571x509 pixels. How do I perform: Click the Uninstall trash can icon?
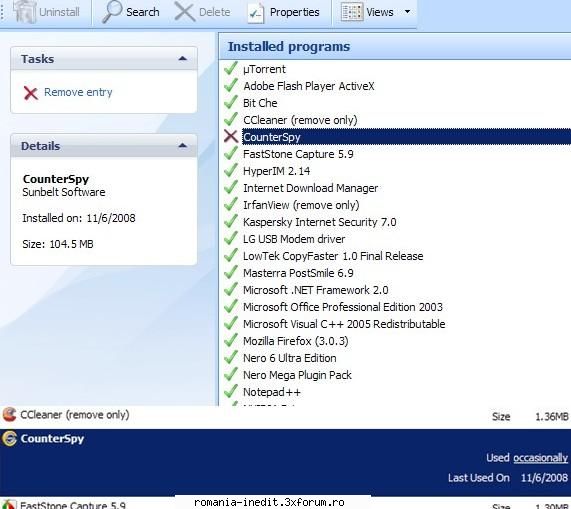pos(25,11)
